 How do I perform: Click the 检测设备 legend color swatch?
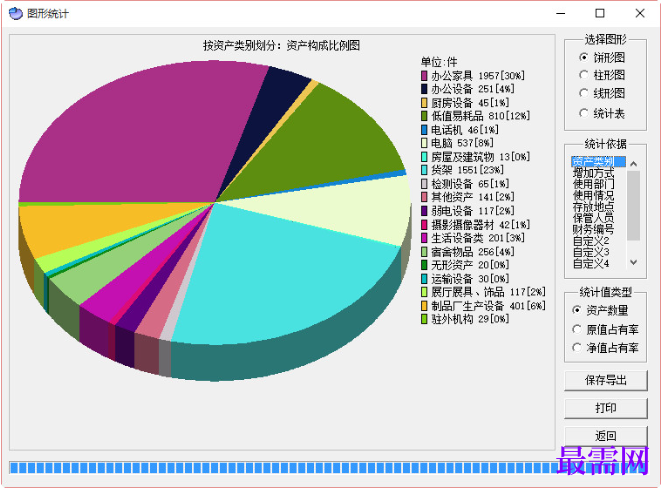point(424,184)
